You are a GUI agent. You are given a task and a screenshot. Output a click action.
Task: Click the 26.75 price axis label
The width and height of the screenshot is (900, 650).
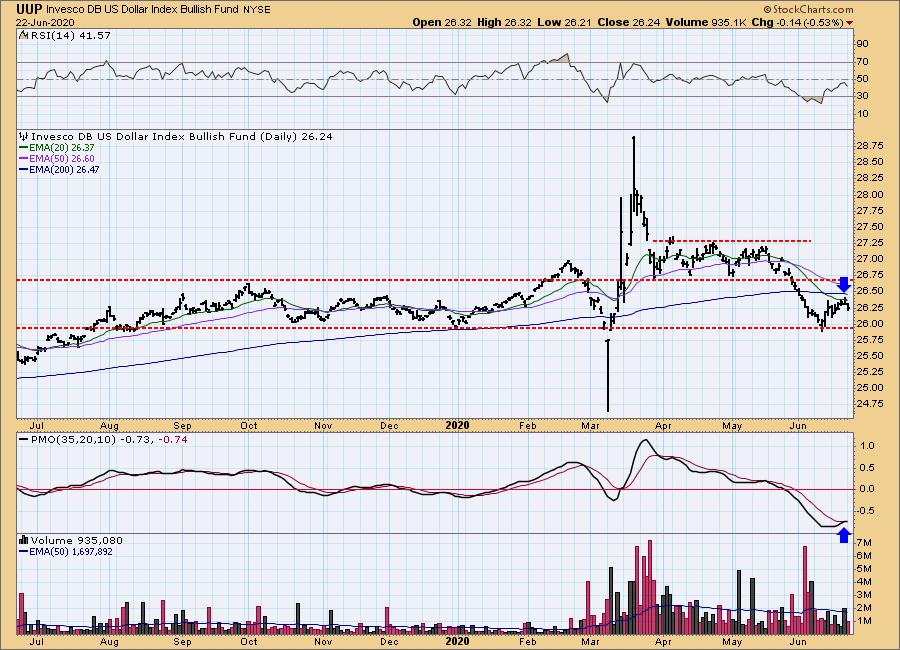tap(870, 275)
